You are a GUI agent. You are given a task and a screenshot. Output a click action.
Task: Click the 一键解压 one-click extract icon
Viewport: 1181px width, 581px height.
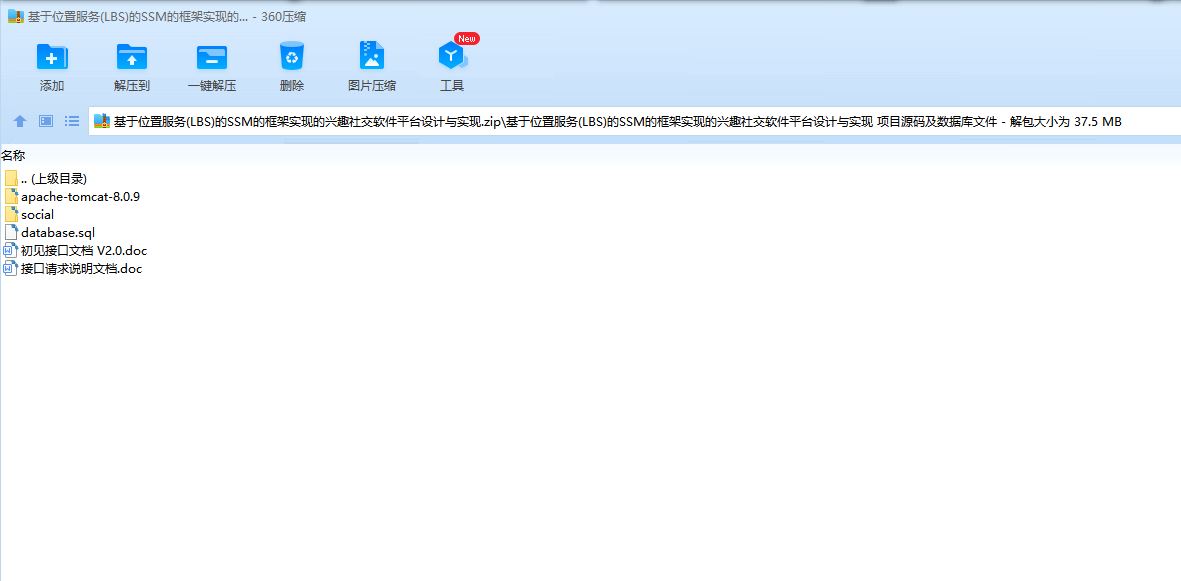click(x=212, y=57)
